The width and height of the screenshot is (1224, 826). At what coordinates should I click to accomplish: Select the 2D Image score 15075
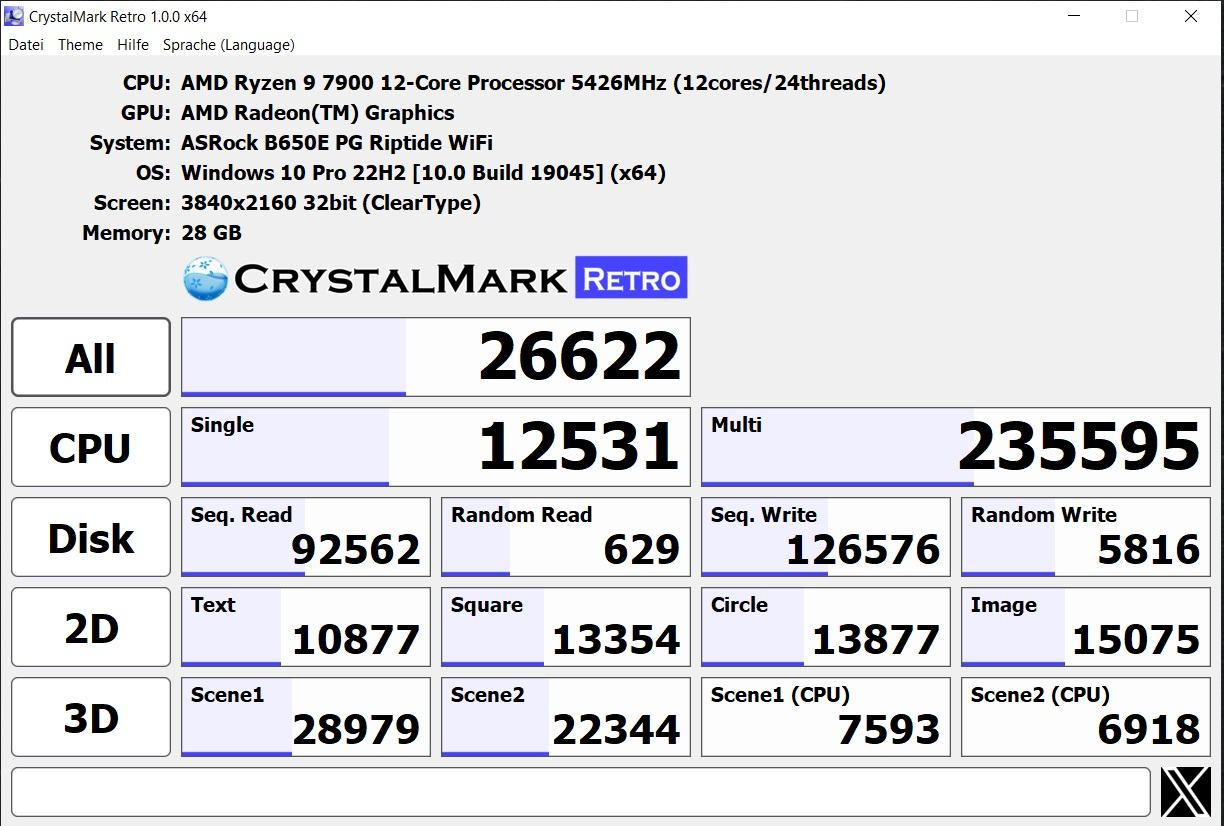pos(1086,627)
